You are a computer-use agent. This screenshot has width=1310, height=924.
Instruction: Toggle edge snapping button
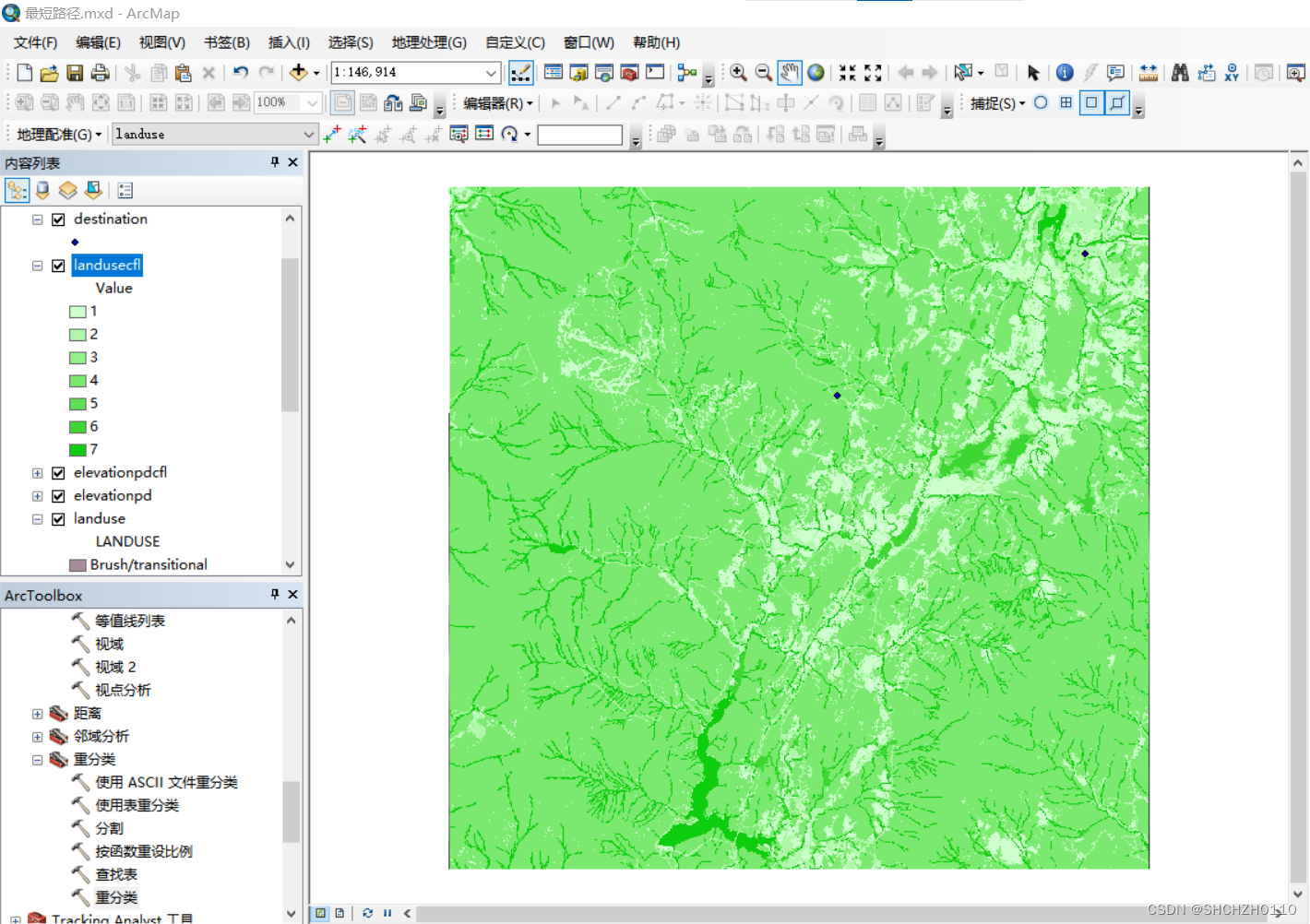1117,102
